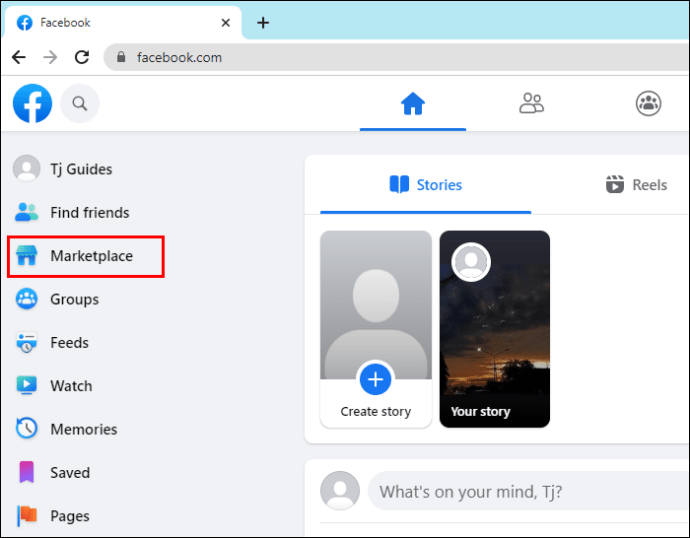Click the Pages flag icon
The image size is (690, 538).
tap(27, 516)
